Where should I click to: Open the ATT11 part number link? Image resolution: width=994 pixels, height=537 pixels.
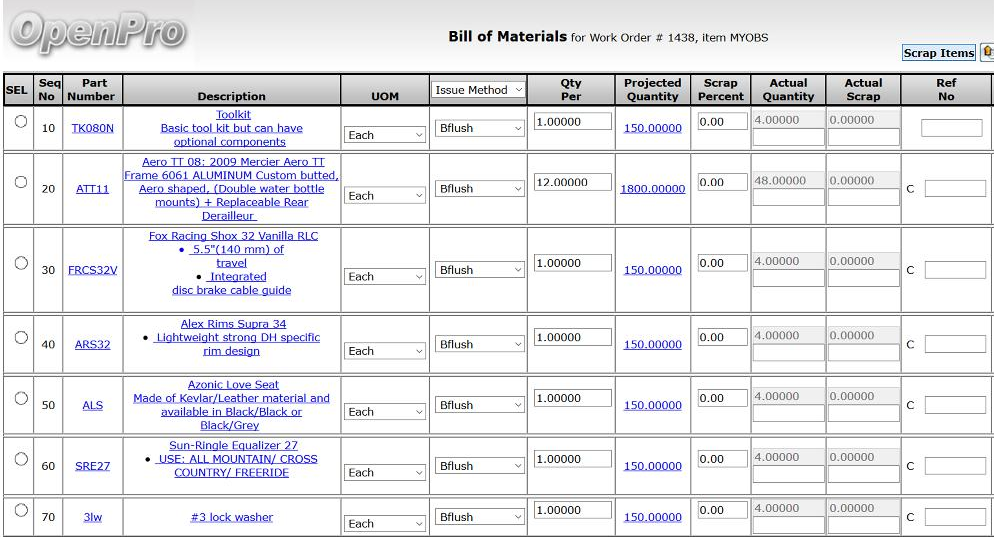point(92,189)
